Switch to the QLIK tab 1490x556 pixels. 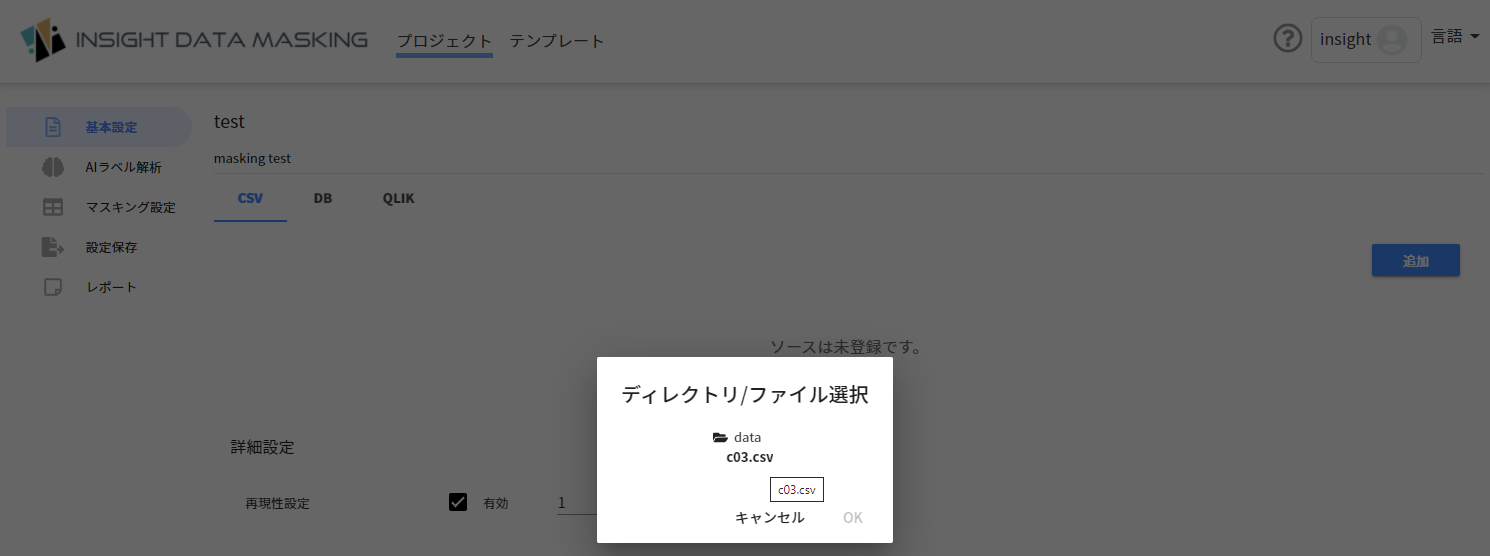(398, 198)
